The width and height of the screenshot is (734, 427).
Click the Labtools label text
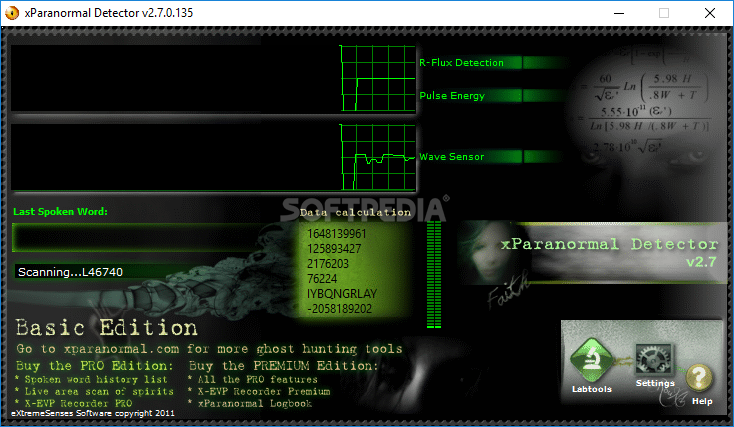click(x=592, y=389)
